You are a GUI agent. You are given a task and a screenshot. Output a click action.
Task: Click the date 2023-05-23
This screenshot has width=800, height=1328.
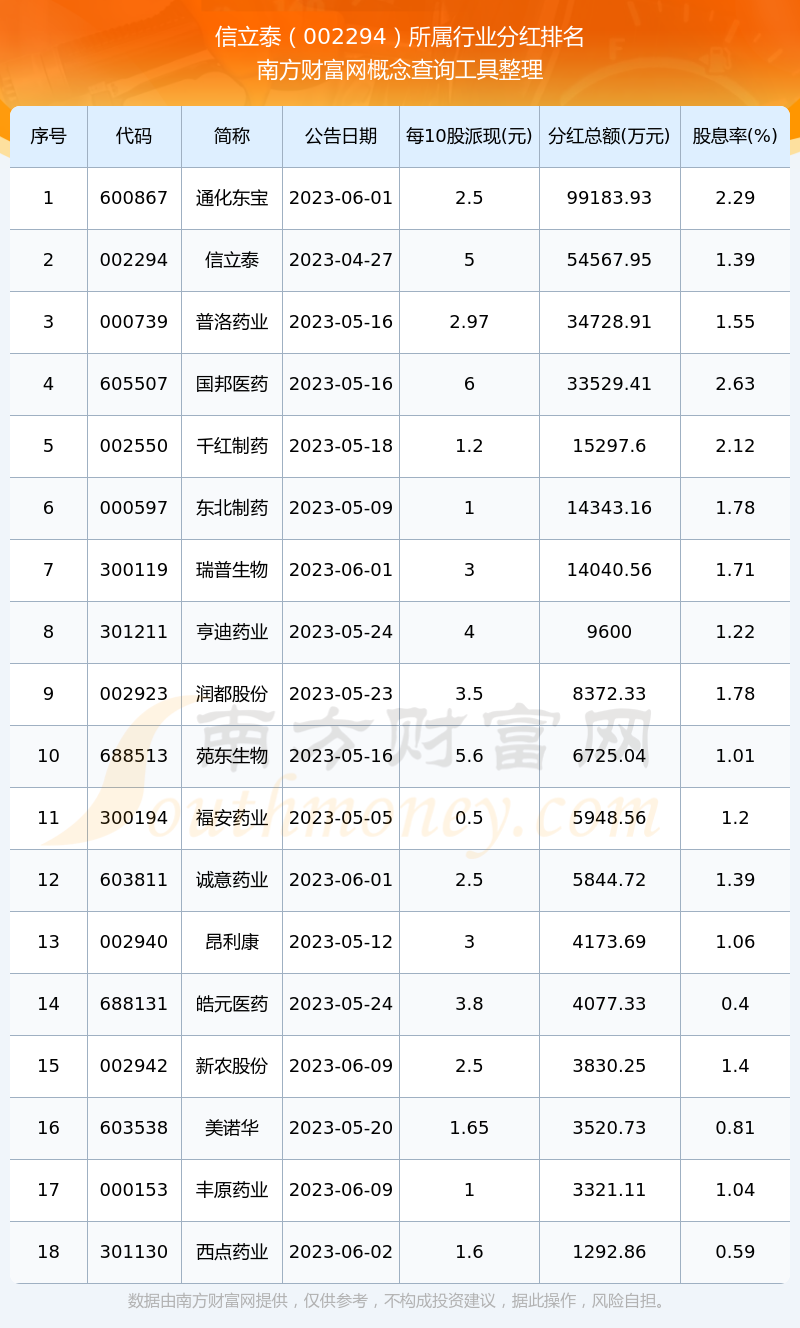tap(341, 694)
